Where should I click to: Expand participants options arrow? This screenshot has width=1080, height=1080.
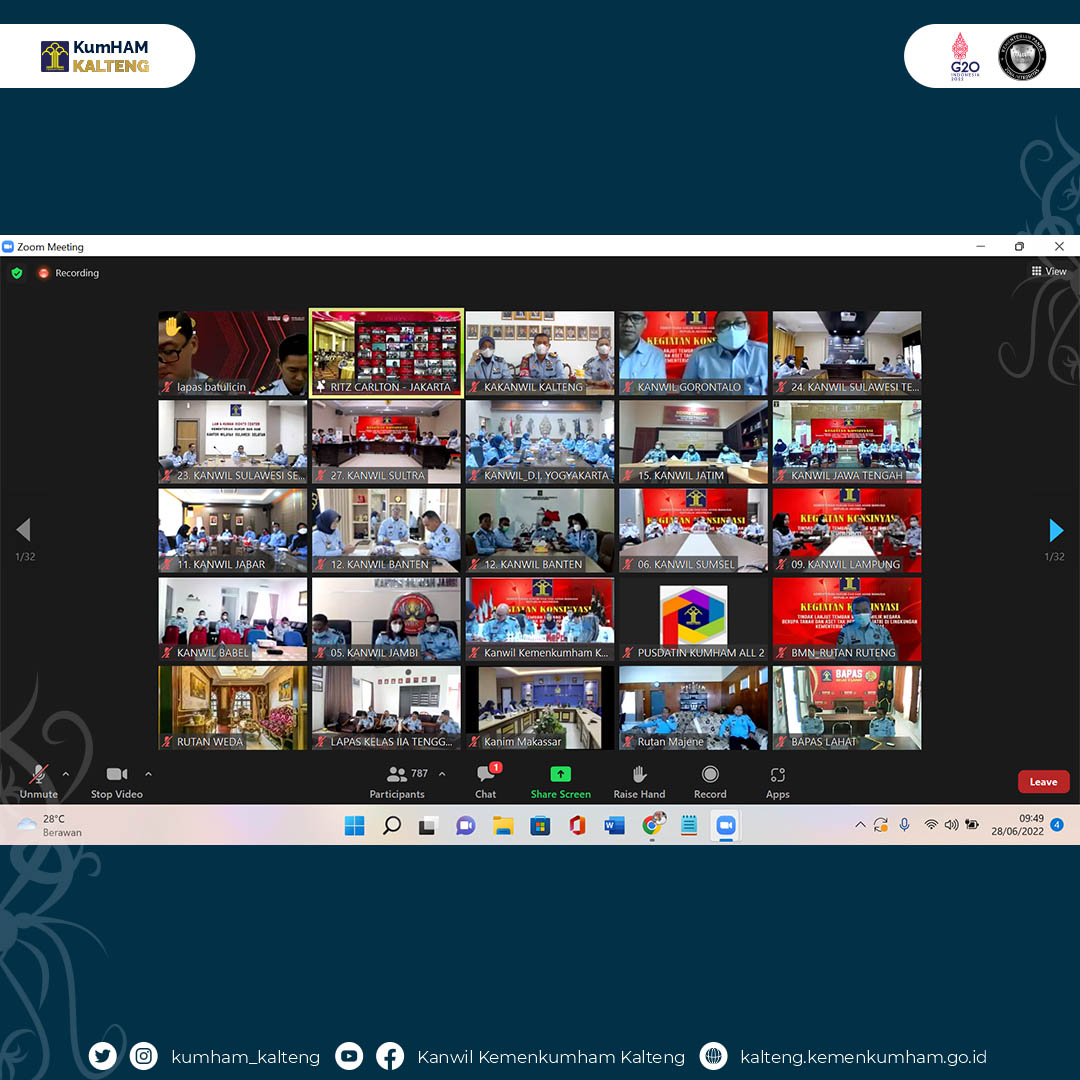(442, 774)
